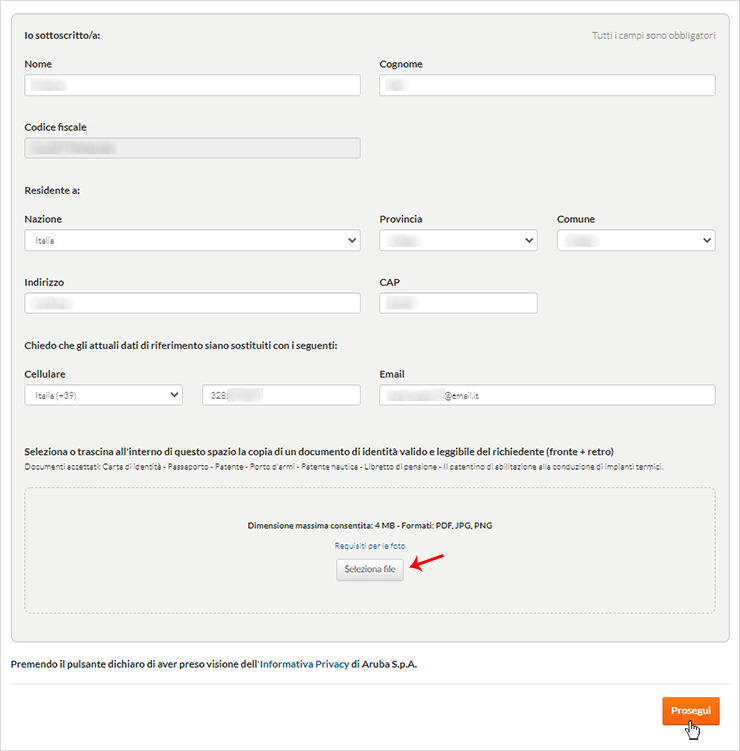Open the Nazione dropdown showing Italia
This screenshot has width=740, height=751.
192,240
